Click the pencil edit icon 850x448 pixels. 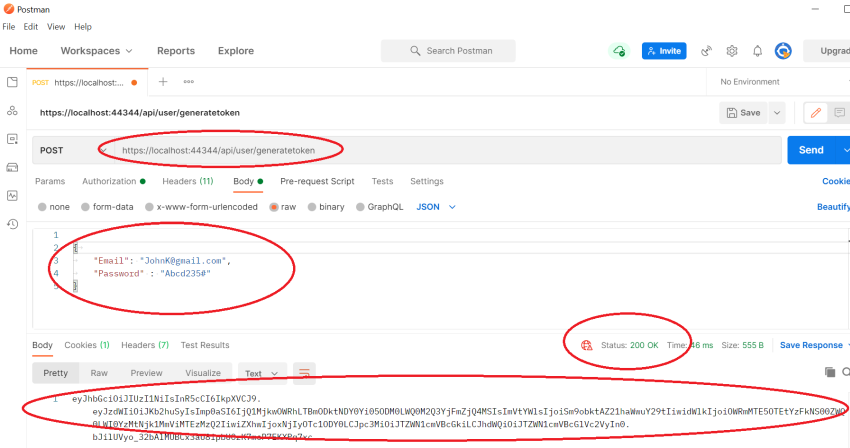(x=815, y=113)
